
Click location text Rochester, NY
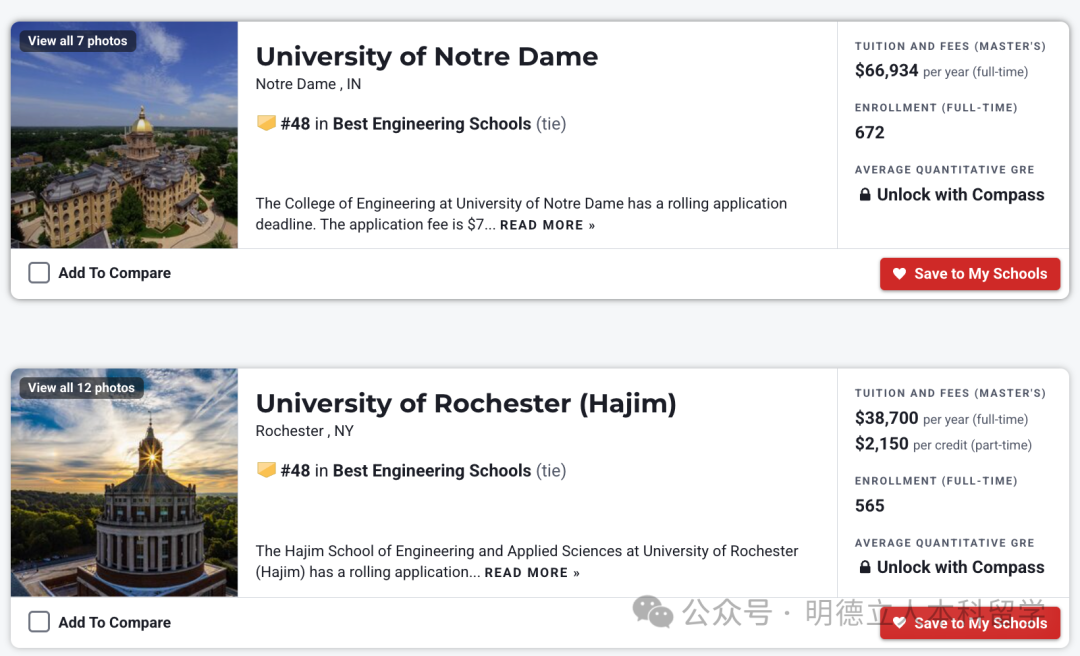pyautogui.click(x=304, y=431)
